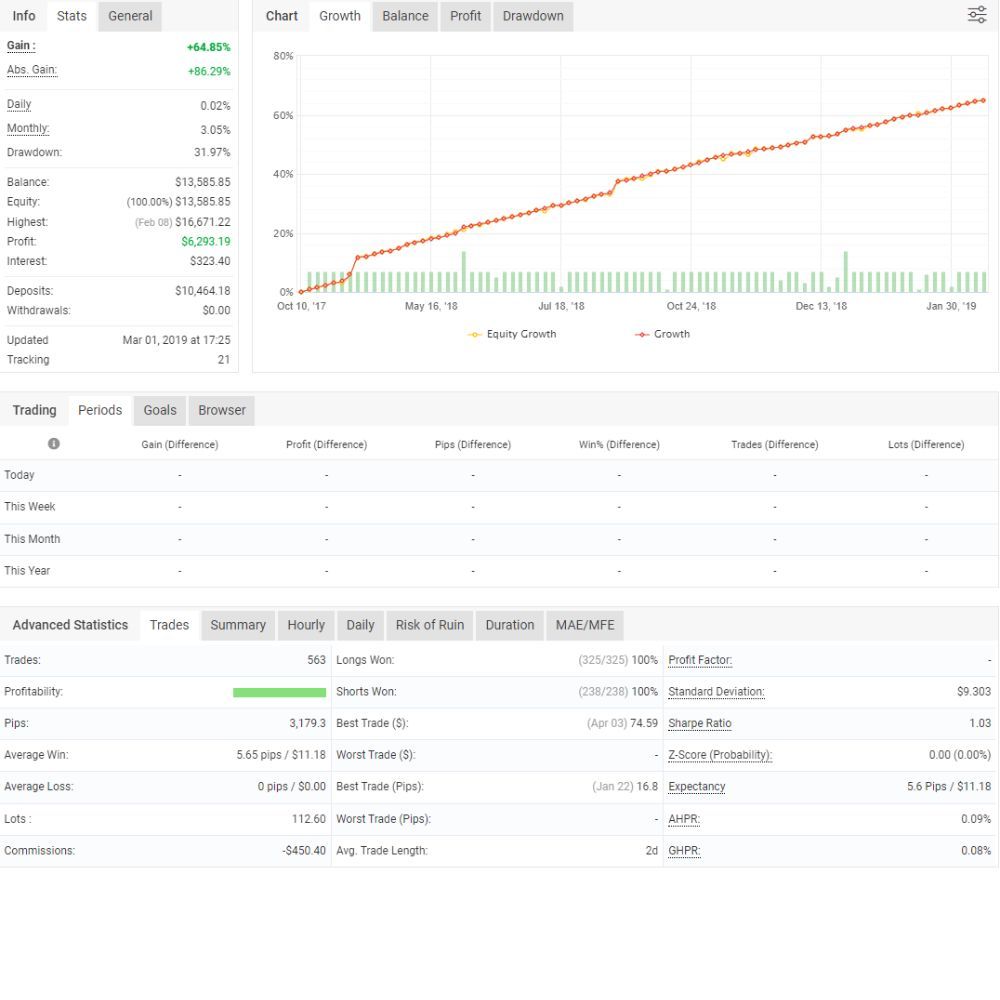The height and width of the screenshot is (1000, 1000).
Task: Click the Z-Score (Probability) label
Action: [x=720, y=755]
